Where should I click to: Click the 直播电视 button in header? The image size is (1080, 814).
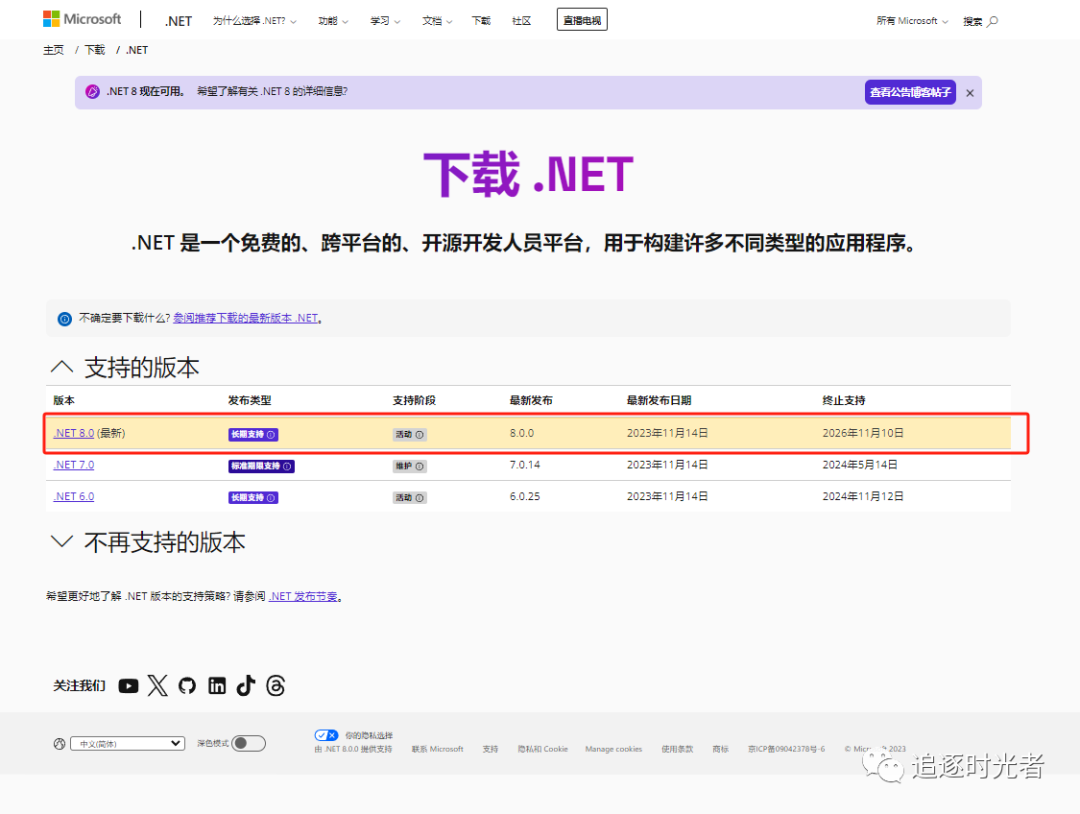click(582, 20)
